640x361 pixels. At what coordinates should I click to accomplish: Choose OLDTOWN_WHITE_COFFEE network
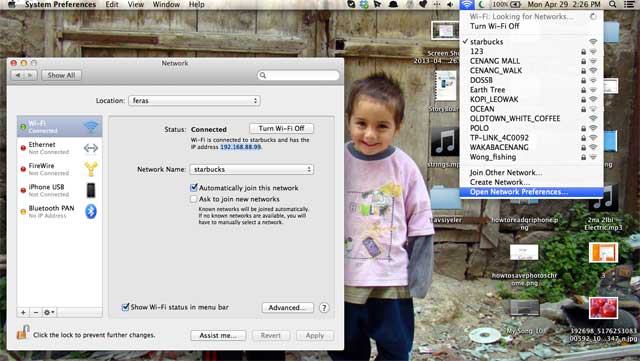(x=531, y=118)
